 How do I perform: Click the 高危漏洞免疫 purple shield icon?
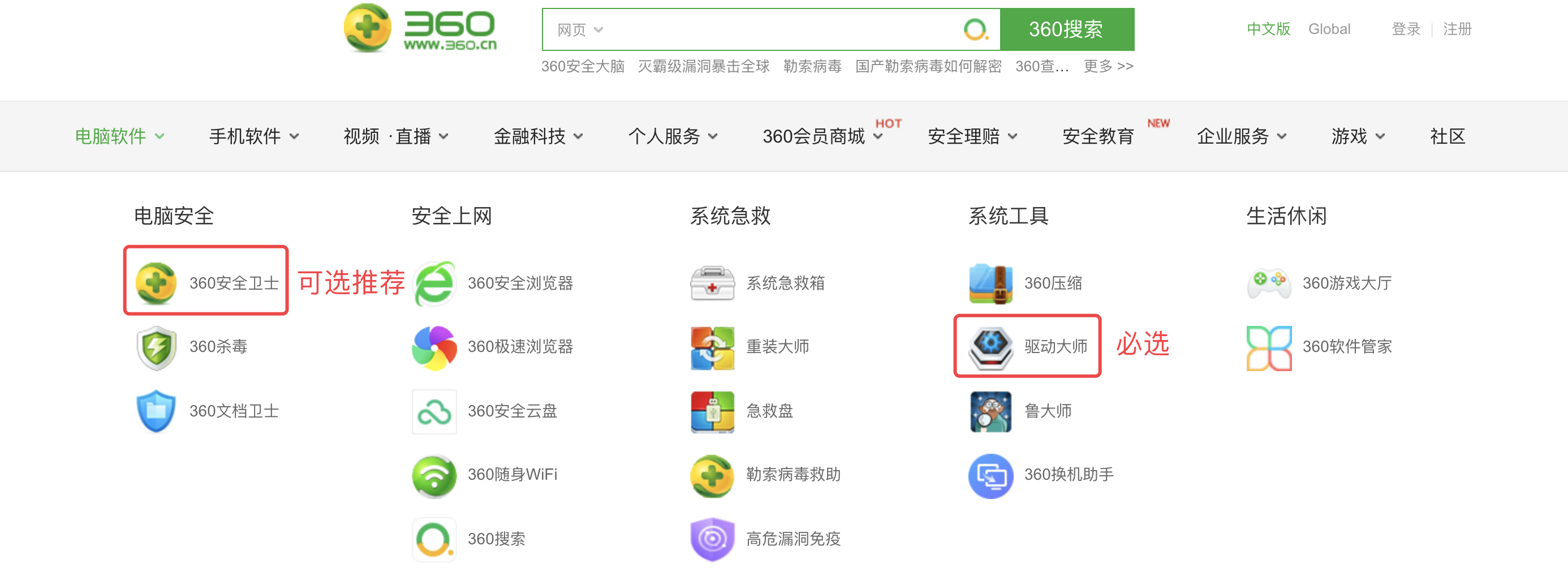click(x=712, y=539)
